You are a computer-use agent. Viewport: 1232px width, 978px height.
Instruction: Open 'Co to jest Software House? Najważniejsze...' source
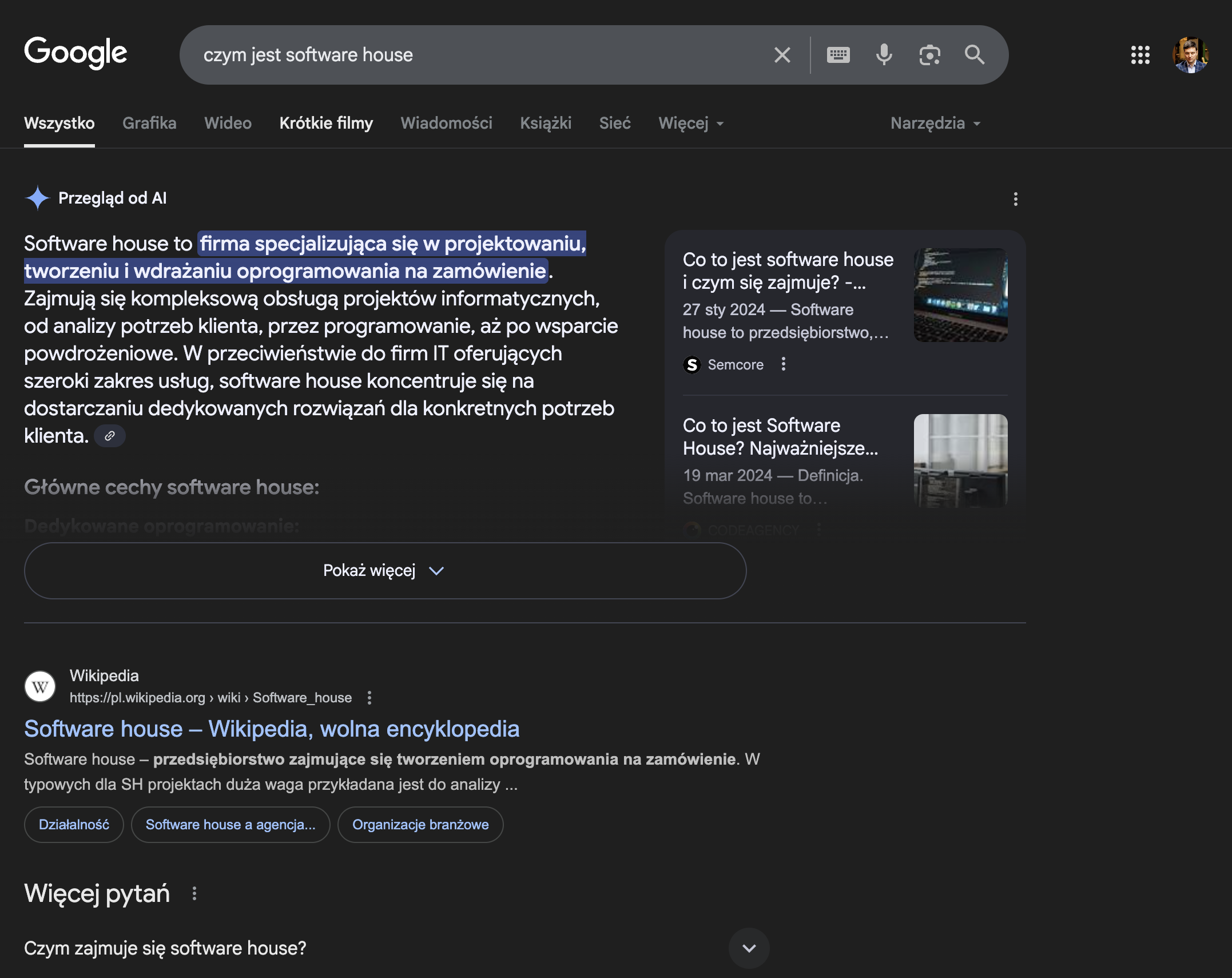780,437
